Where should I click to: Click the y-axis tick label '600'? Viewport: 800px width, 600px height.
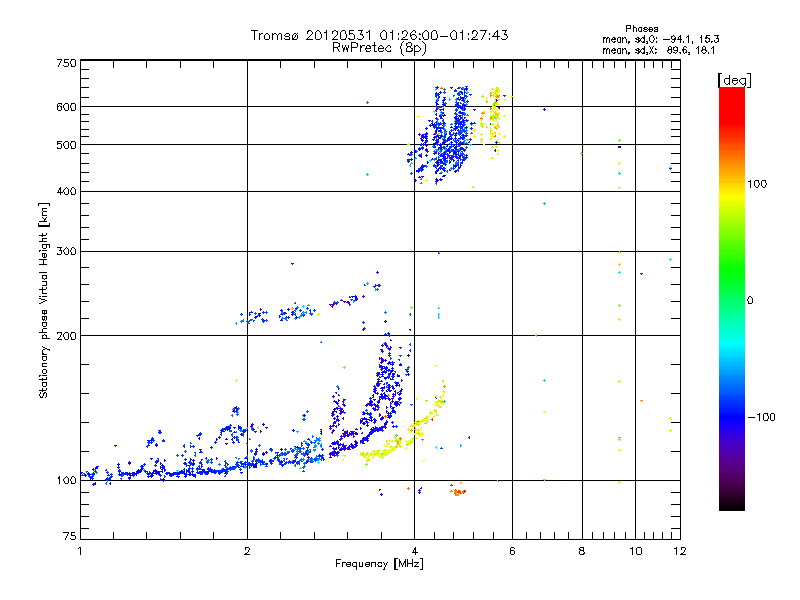66,107
